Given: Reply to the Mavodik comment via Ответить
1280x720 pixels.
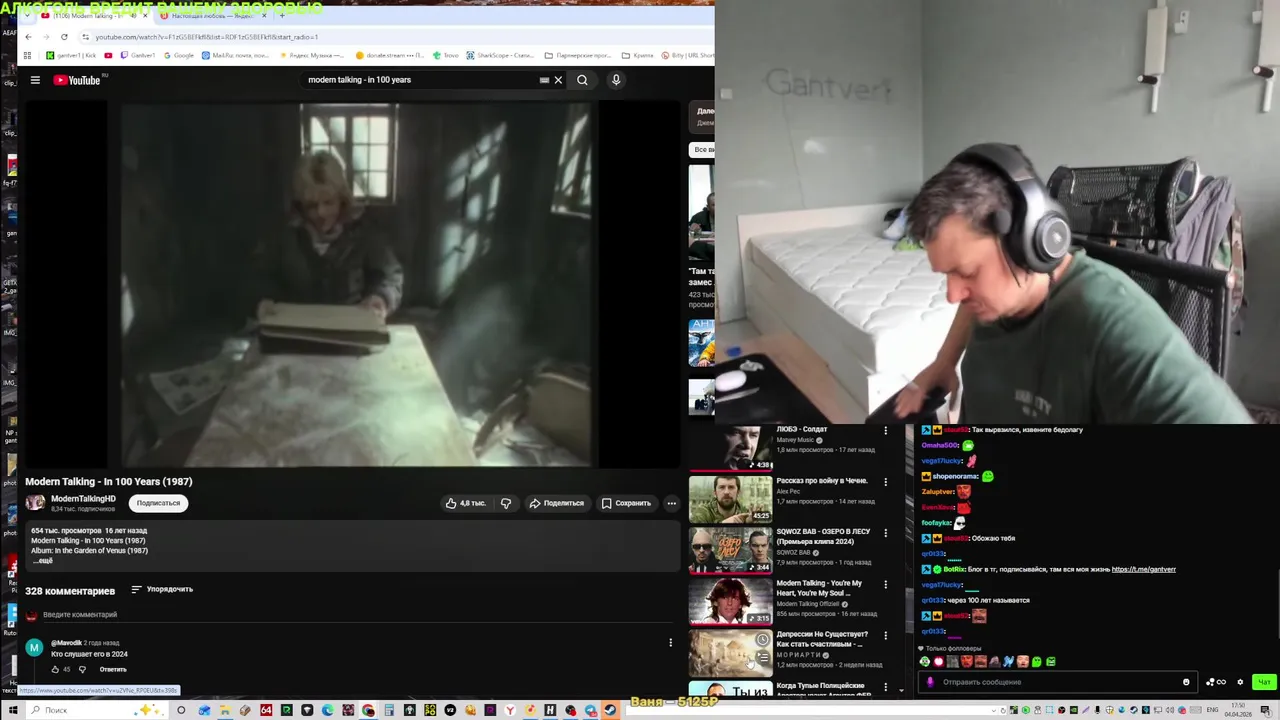Looking at the screenshot, I should pyautogui.click(x=113, y=669).
